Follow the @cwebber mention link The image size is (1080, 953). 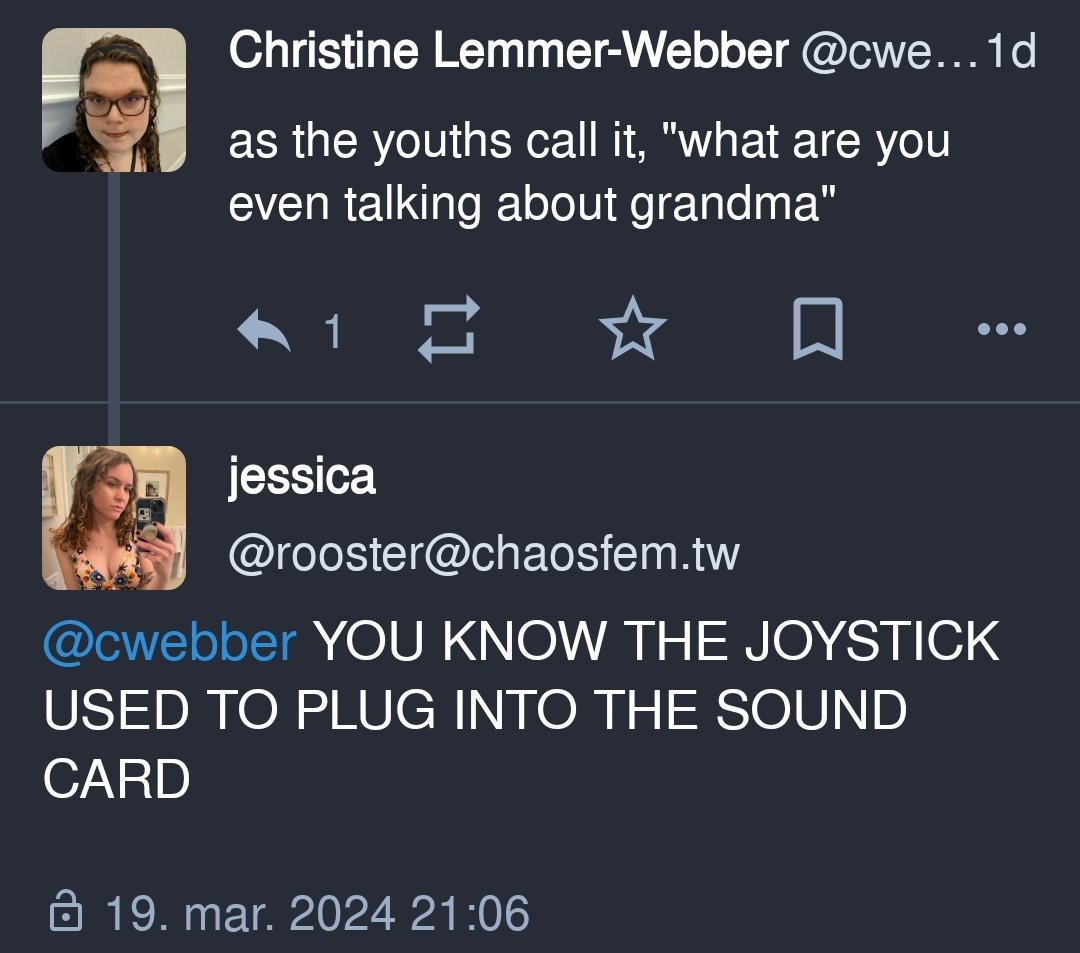coord(170,641)
